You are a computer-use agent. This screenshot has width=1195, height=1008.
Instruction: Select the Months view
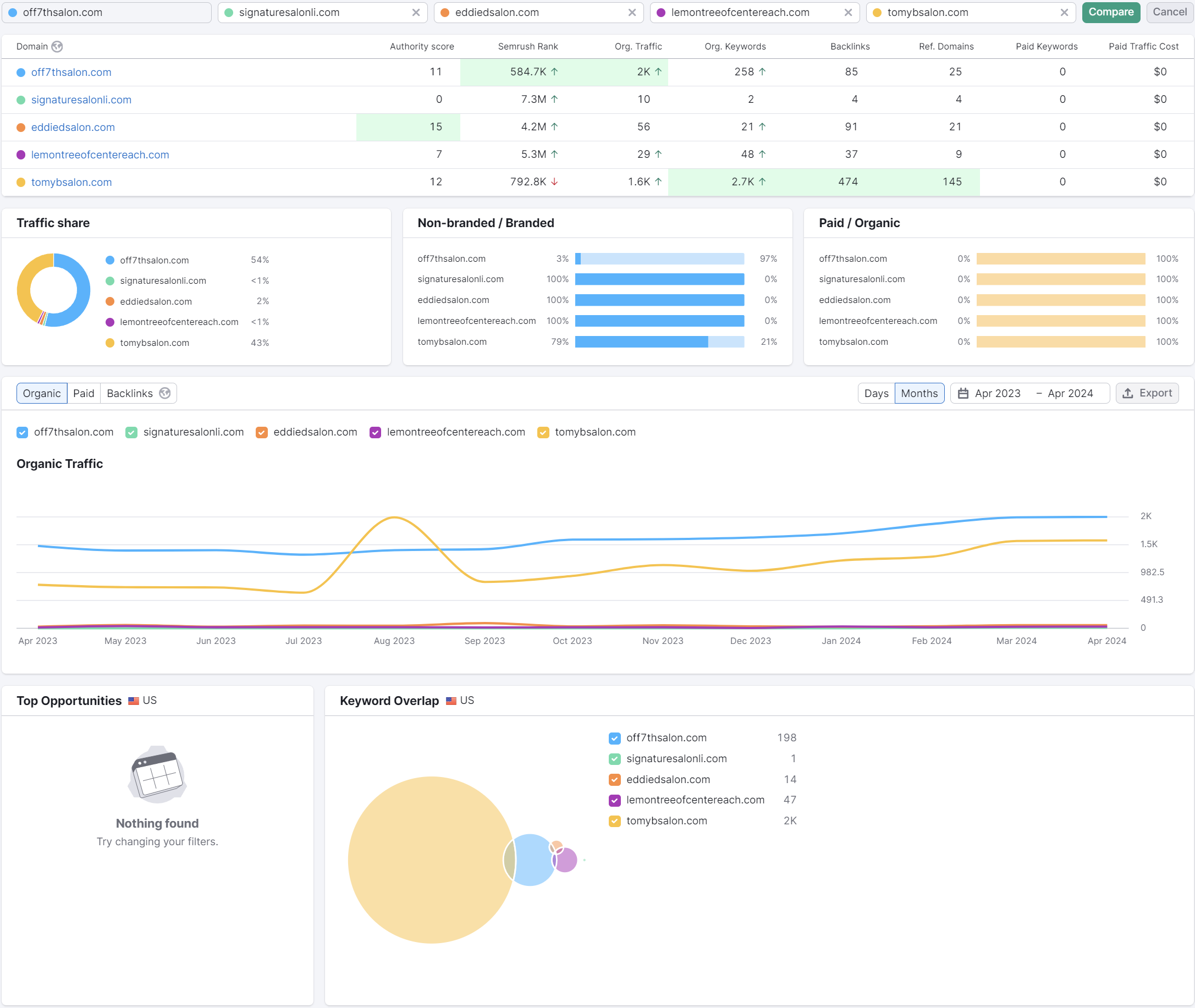[919, 393]
